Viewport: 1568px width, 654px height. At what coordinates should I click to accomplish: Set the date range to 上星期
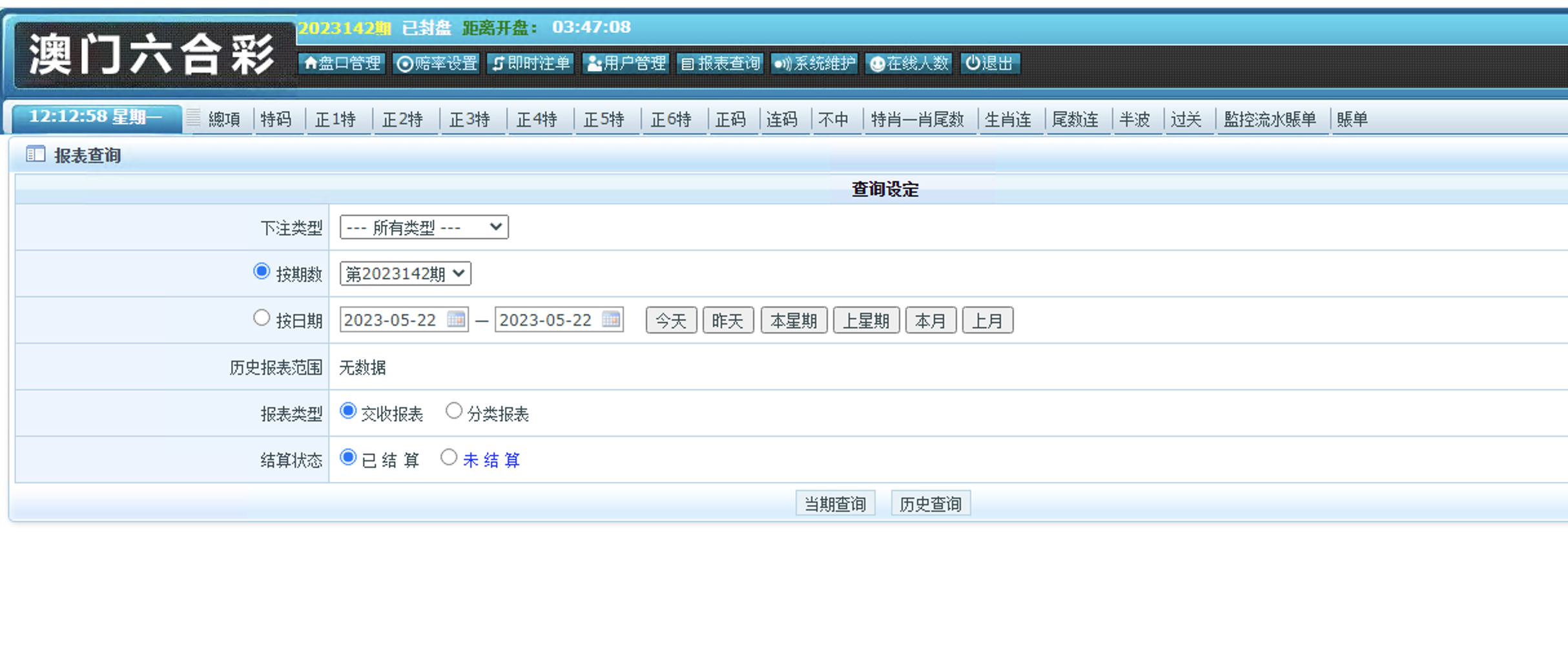[x=867, y=321]
